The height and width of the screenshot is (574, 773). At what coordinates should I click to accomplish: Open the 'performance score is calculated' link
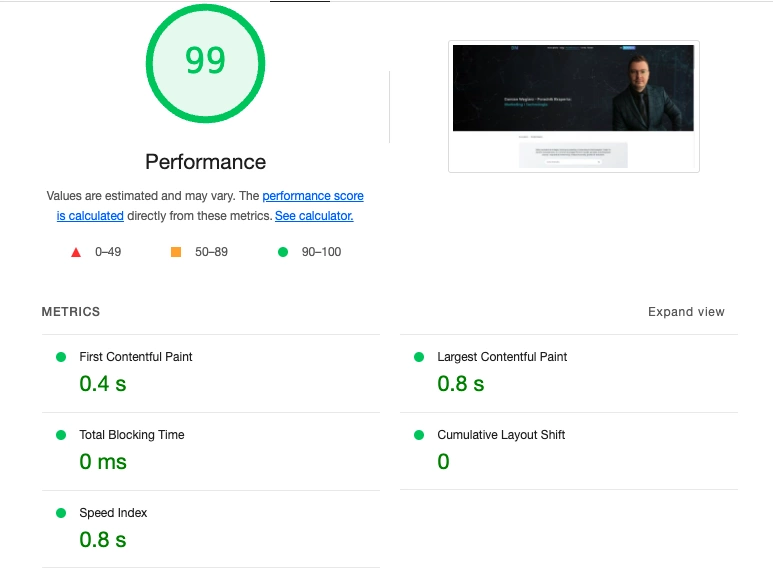pos(312,196)
